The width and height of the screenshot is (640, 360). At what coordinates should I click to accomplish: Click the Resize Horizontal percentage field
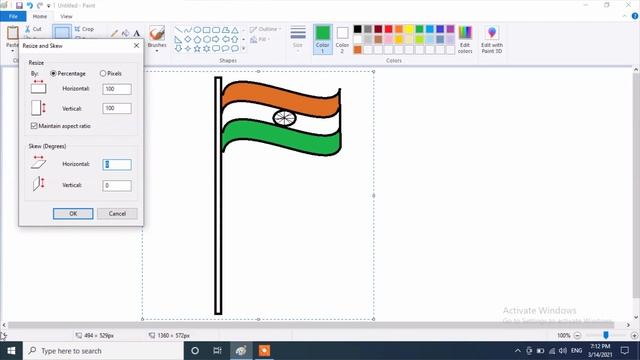(x=117, y=89)
